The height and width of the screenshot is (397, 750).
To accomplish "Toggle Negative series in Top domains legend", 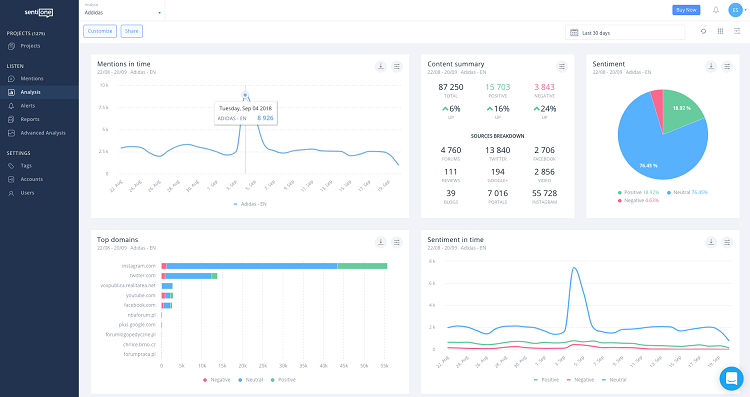I will click(x=217, y=380).
